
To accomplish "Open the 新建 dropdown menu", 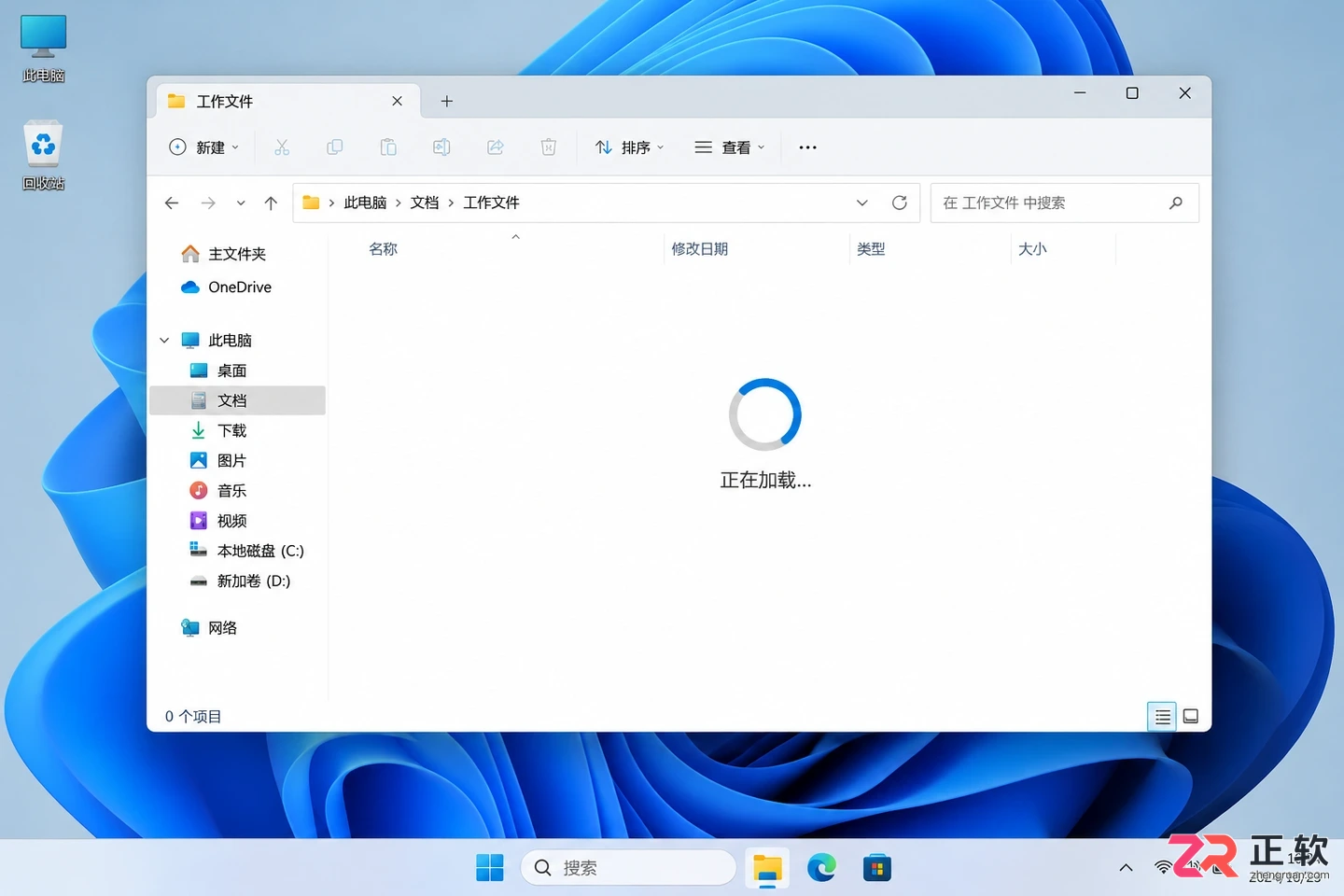I will coord(204,147).
